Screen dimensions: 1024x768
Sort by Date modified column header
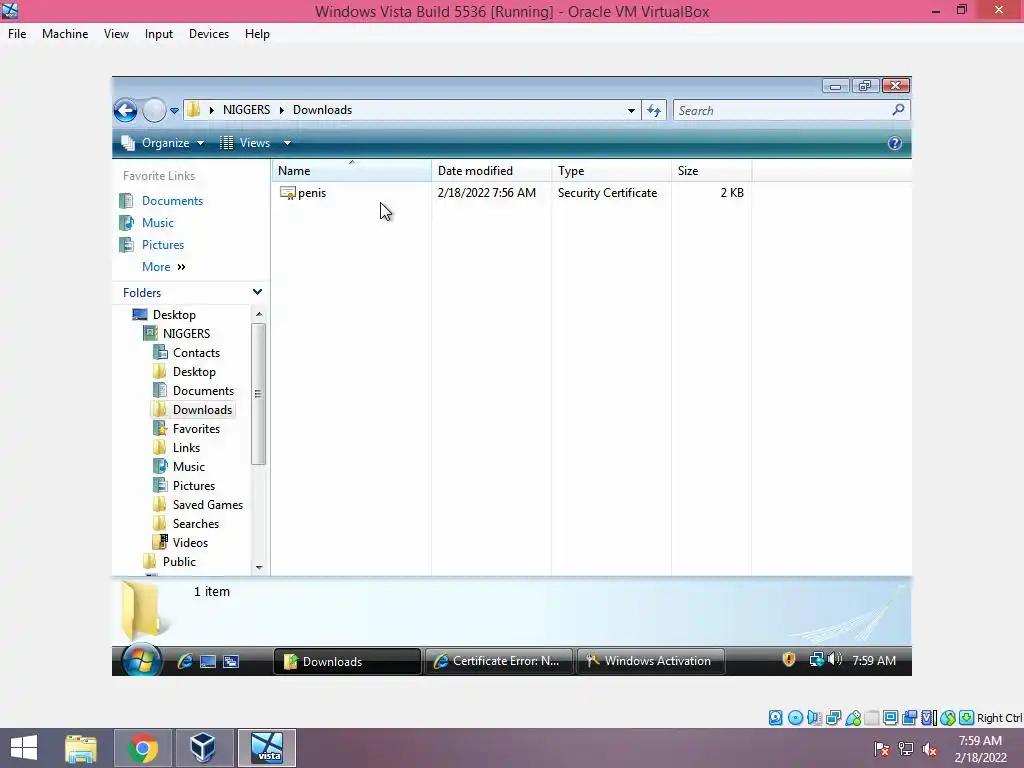pos(491,170)
